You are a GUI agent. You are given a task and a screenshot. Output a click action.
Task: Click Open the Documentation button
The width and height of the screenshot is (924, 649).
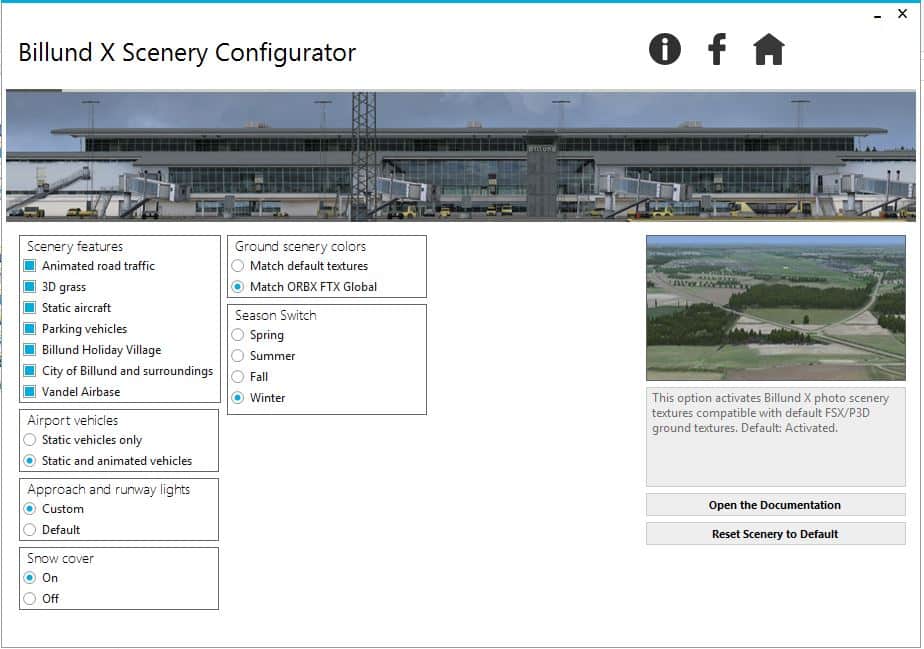click(775, 505)
